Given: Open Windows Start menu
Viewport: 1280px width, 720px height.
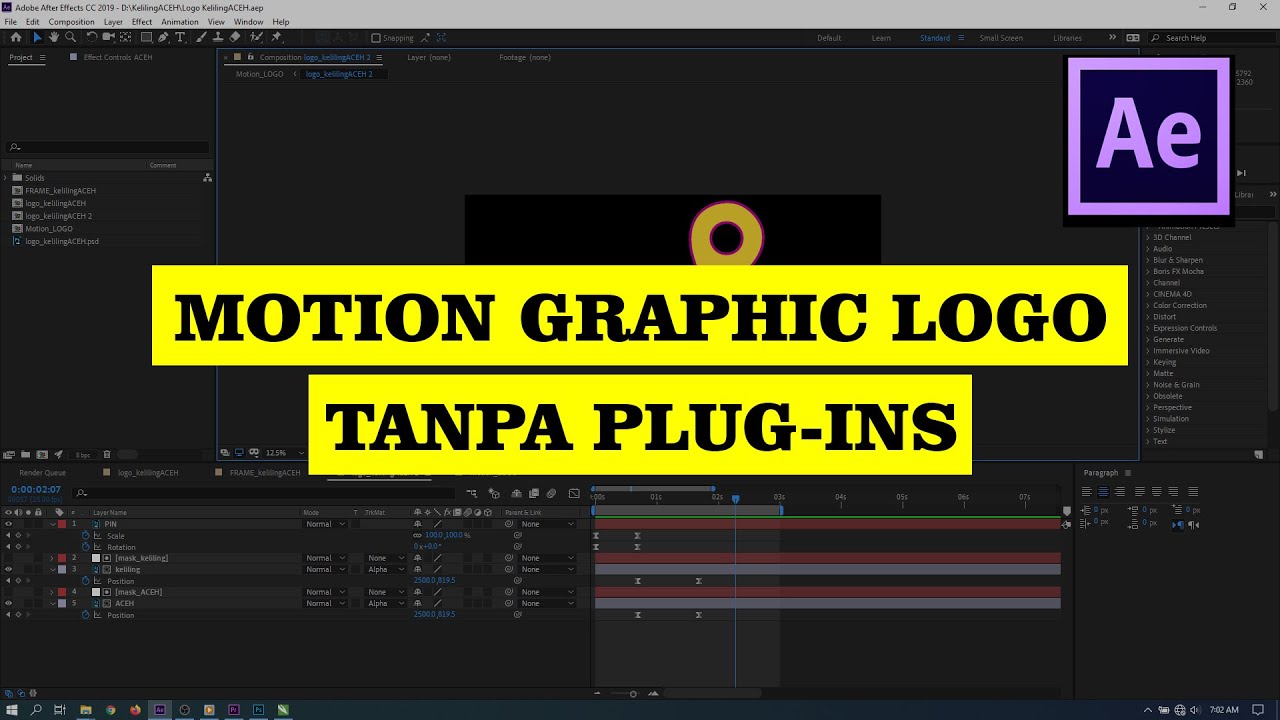Looking at the screenshot, I should click(12, 710).
